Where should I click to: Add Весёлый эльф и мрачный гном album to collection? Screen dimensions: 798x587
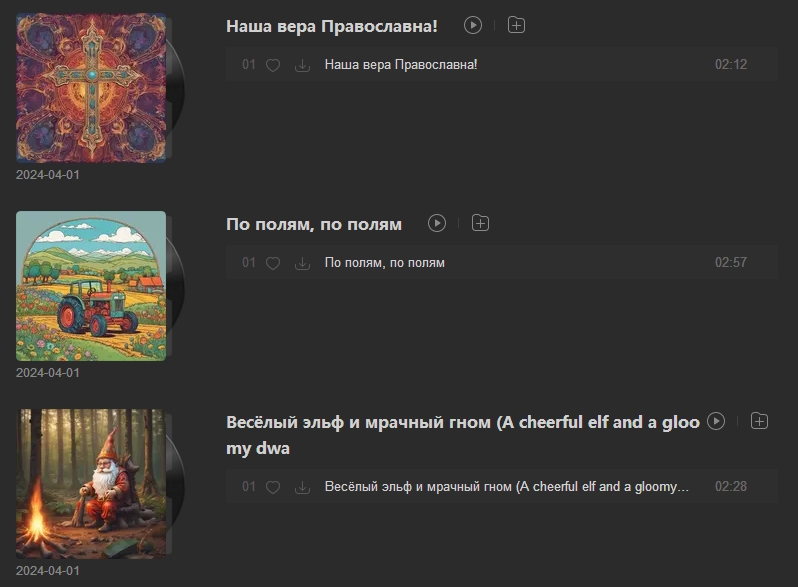pyautogui.click(x=759, y=421)
